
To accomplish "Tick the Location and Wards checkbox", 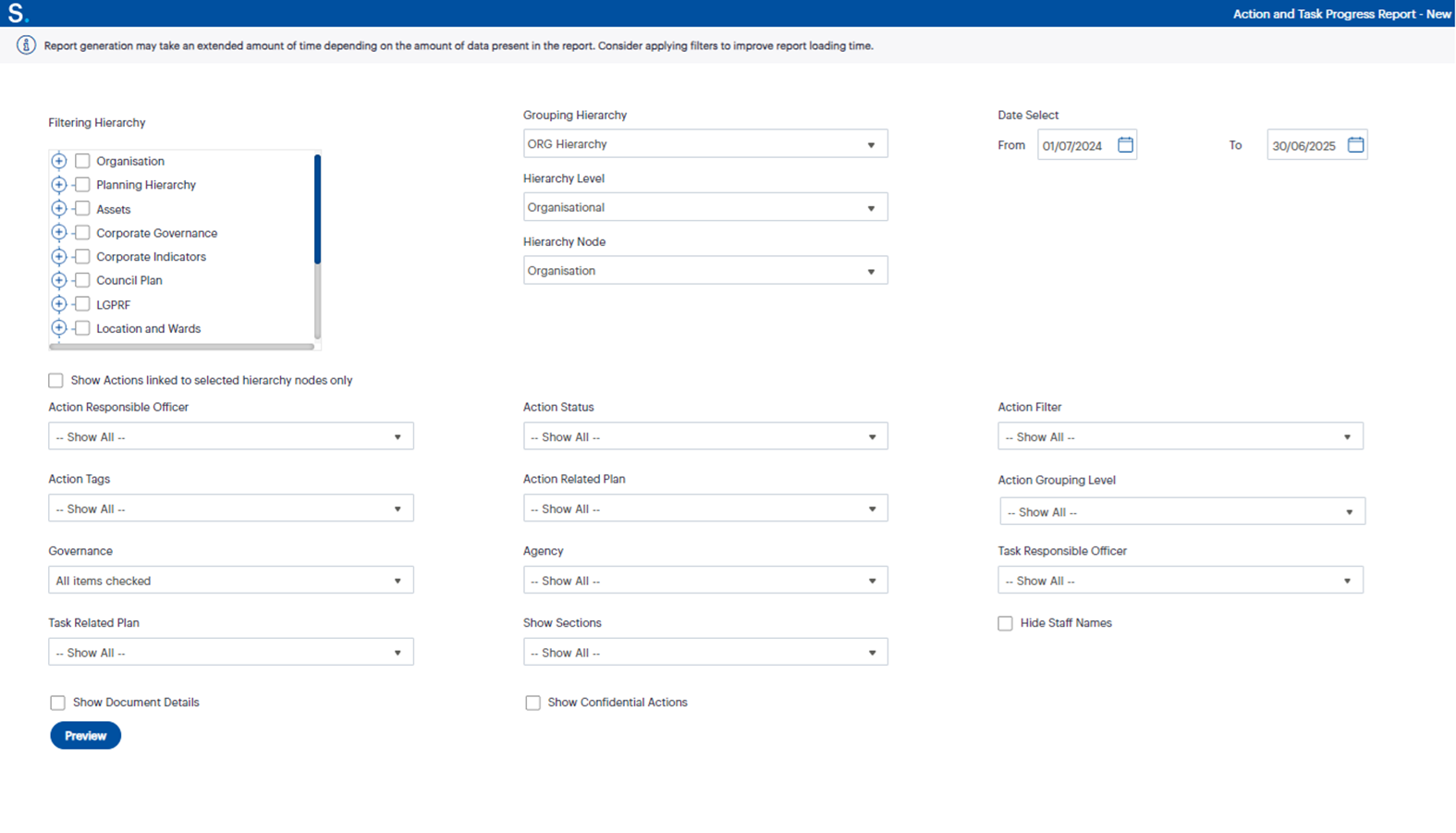I will (x=82, y=328).
